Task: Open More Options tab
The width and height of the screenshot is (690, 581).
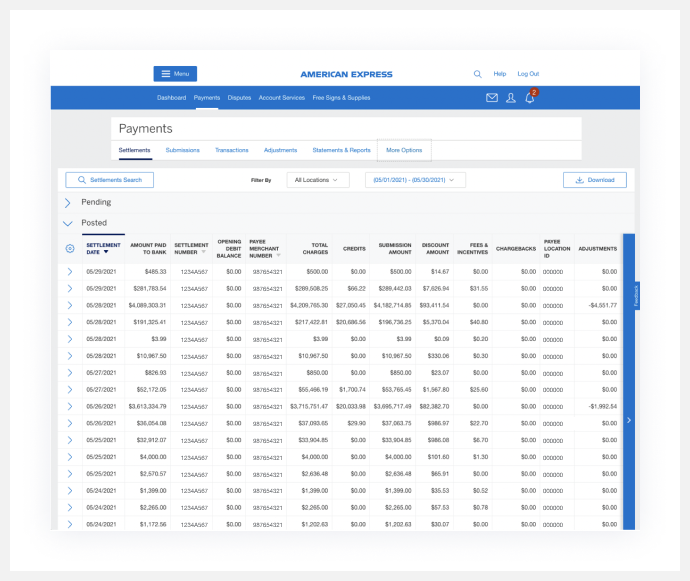Action: [x=404, y=150]
